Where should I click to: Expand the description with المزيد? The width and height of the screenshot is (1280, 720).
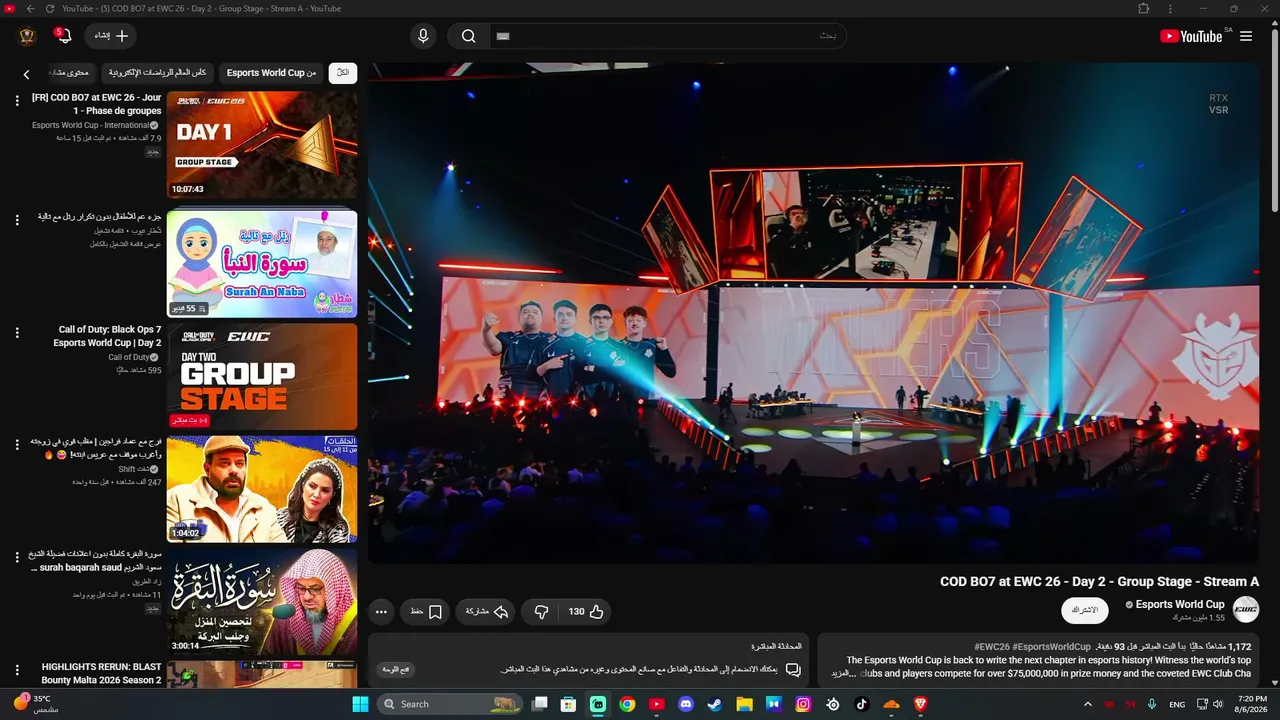845,674
